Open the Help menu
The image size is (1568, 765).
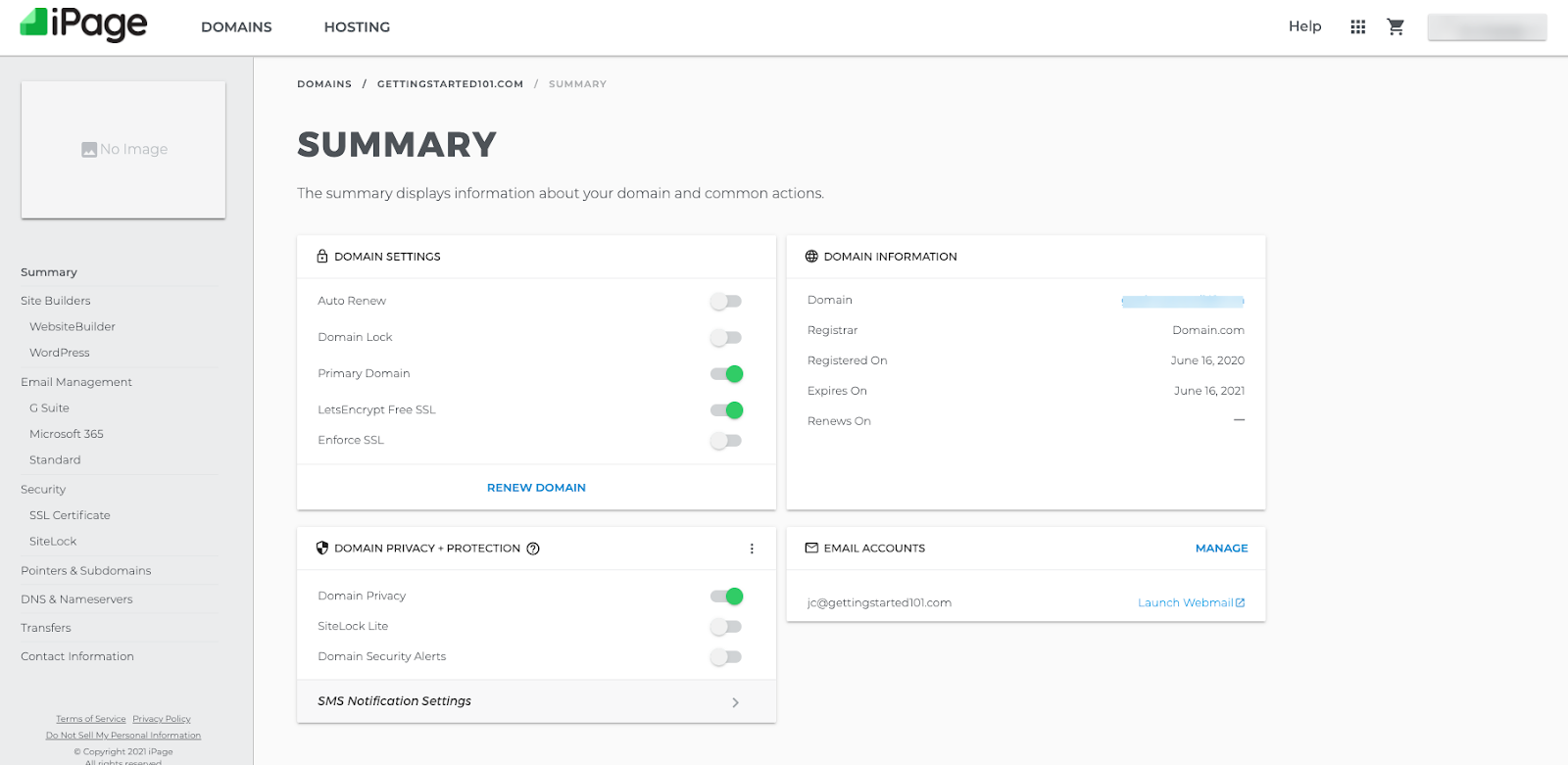1304,26
